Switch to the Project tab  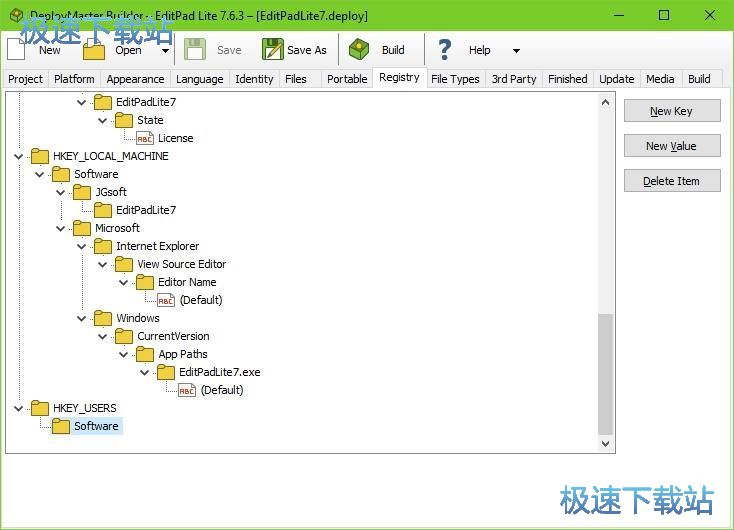pos(25,79)
